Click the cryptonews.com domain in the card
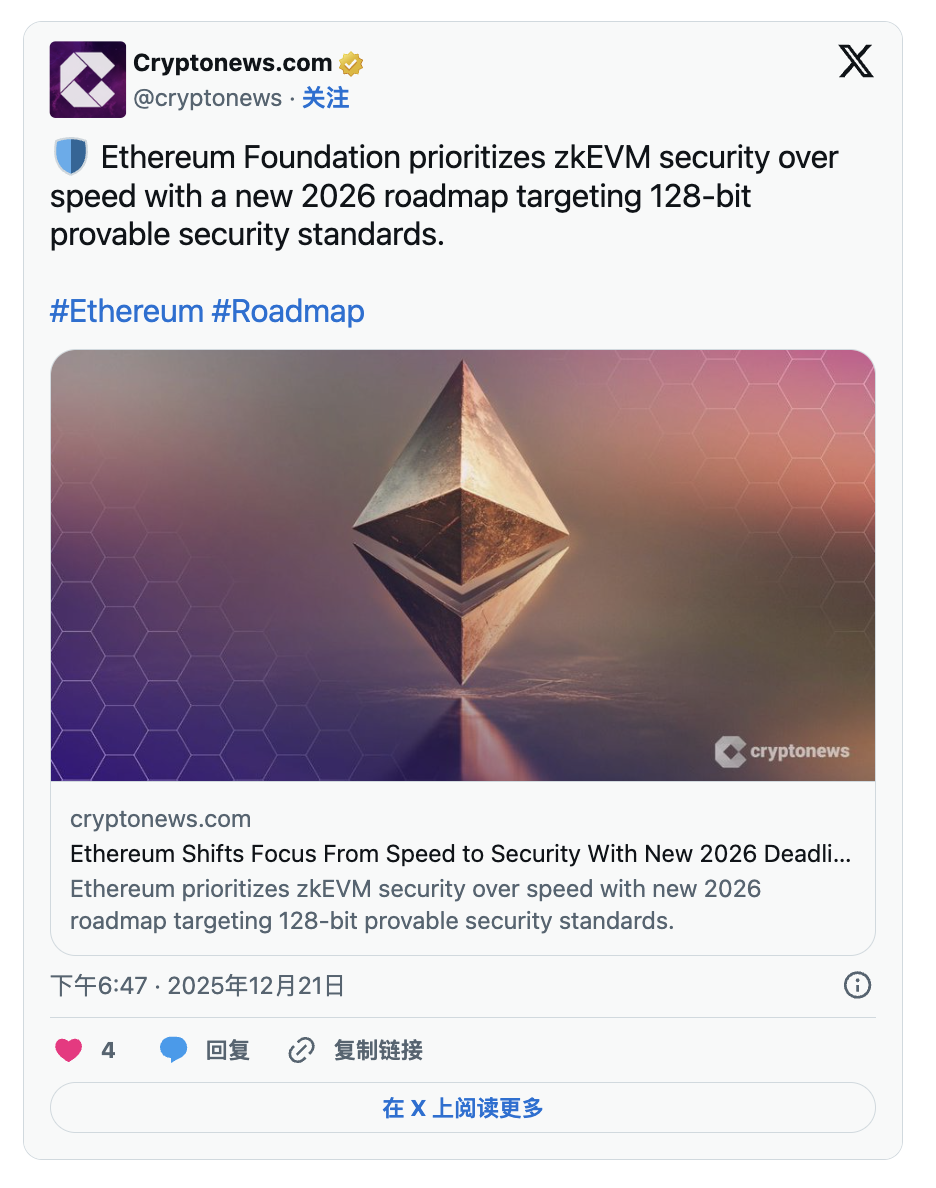The height and width of the screenshot is (1188, 936). [x=160, y=819]
